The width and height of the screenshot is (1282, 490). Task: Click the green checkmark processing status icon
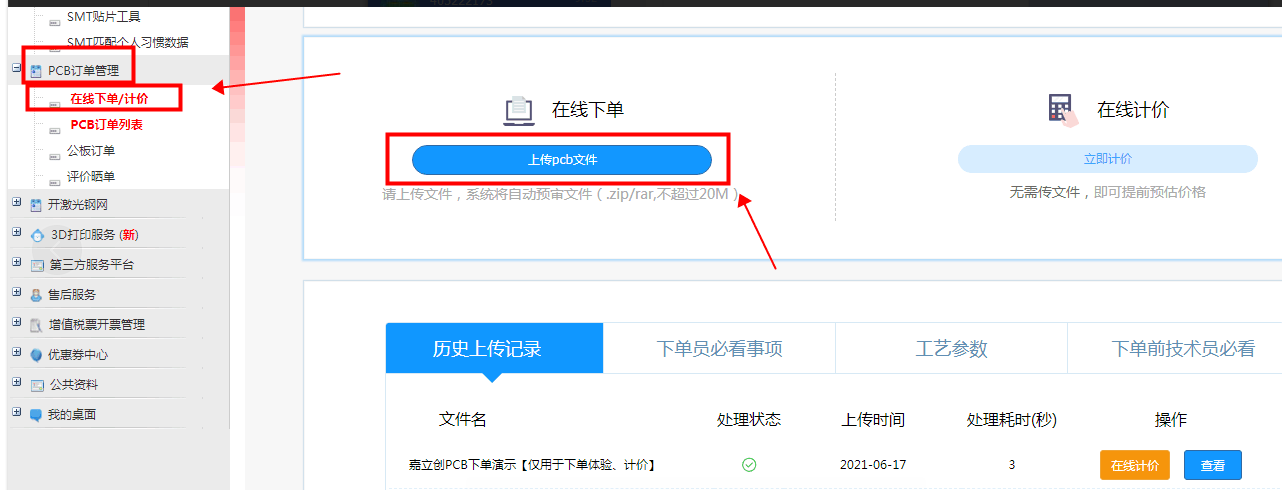749,464
